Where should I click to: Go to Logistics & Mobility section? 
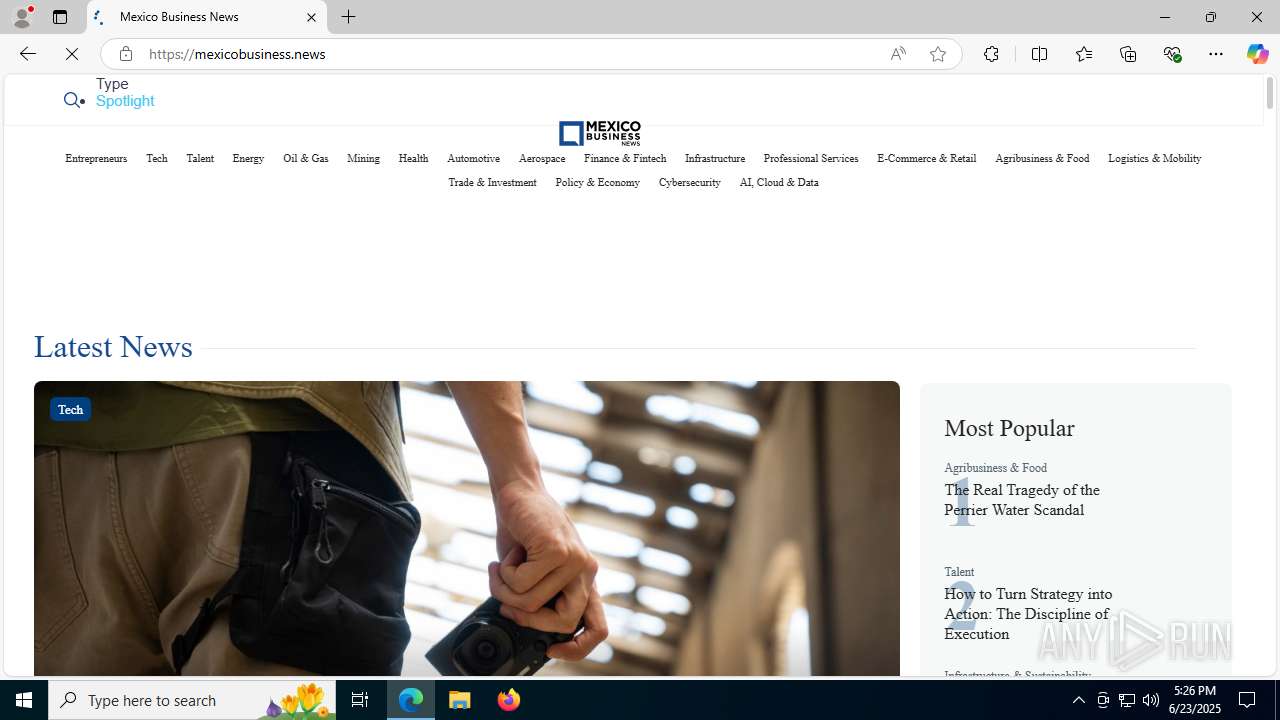tap(1154, 159)
